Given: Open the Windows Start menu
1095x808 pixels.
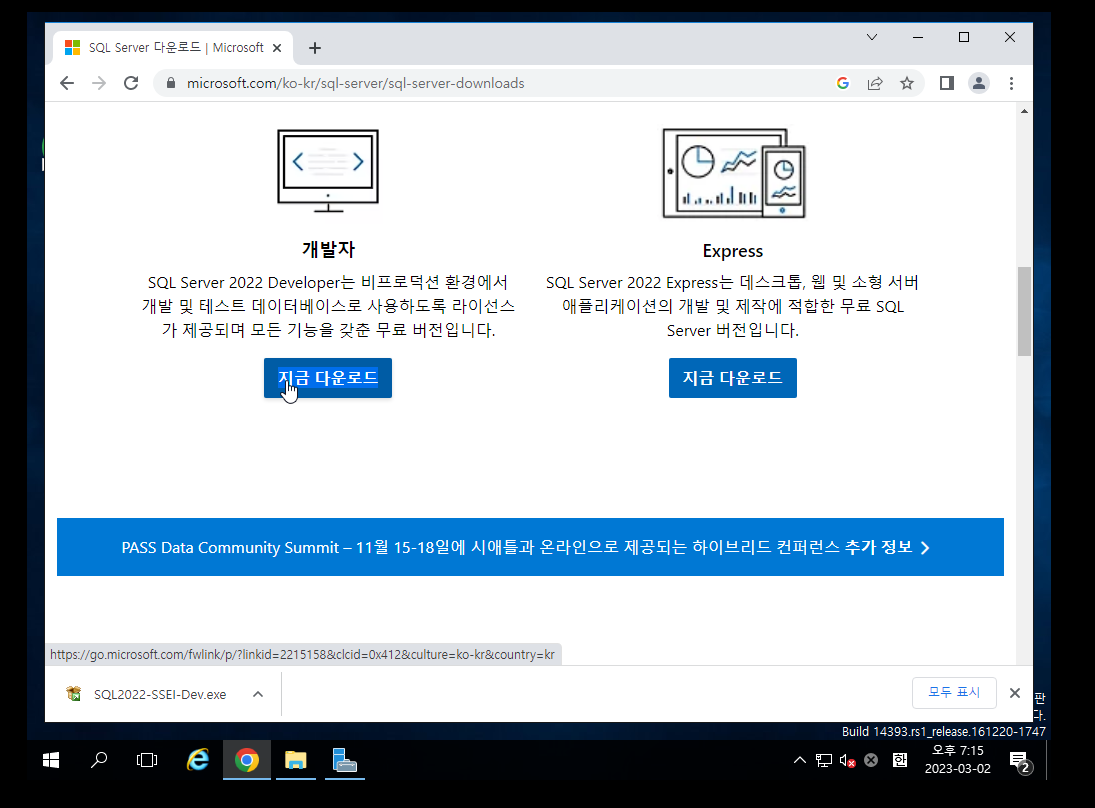Looking at the screenshot, I should point(51,760).
